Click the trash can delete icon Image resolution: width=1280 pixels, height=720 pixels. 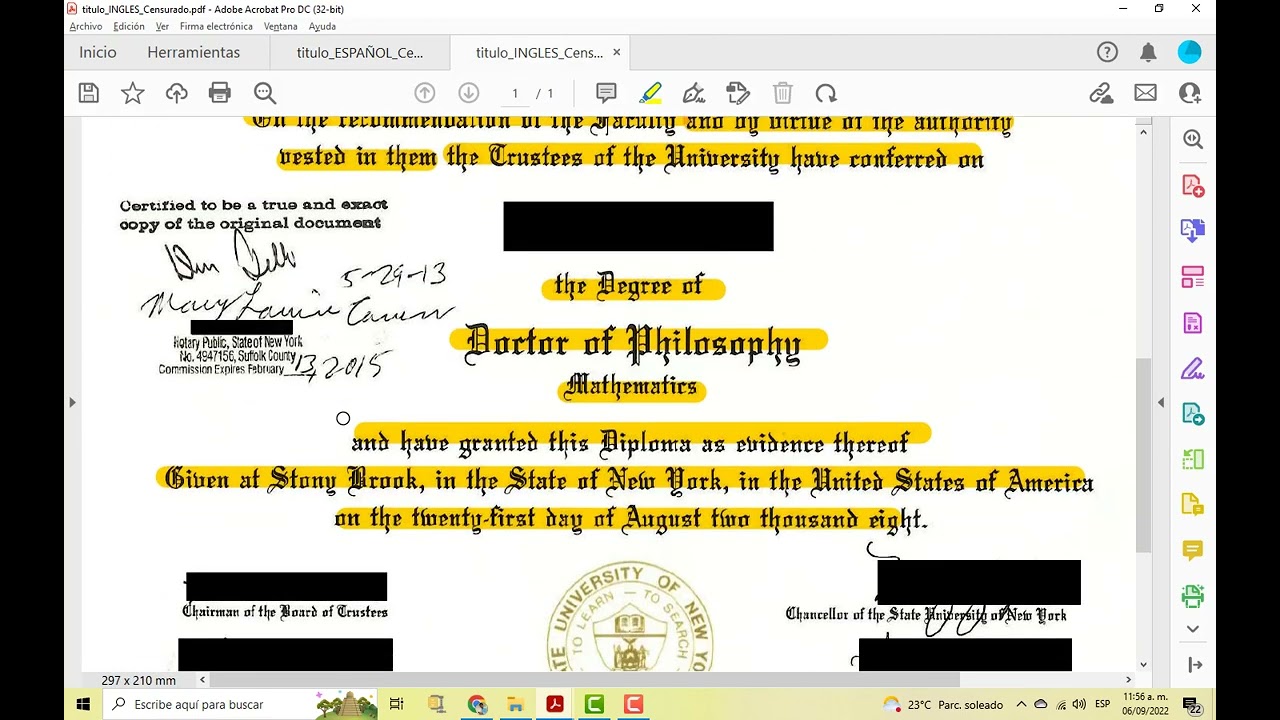pyautogui.click(x=783, y=93)
